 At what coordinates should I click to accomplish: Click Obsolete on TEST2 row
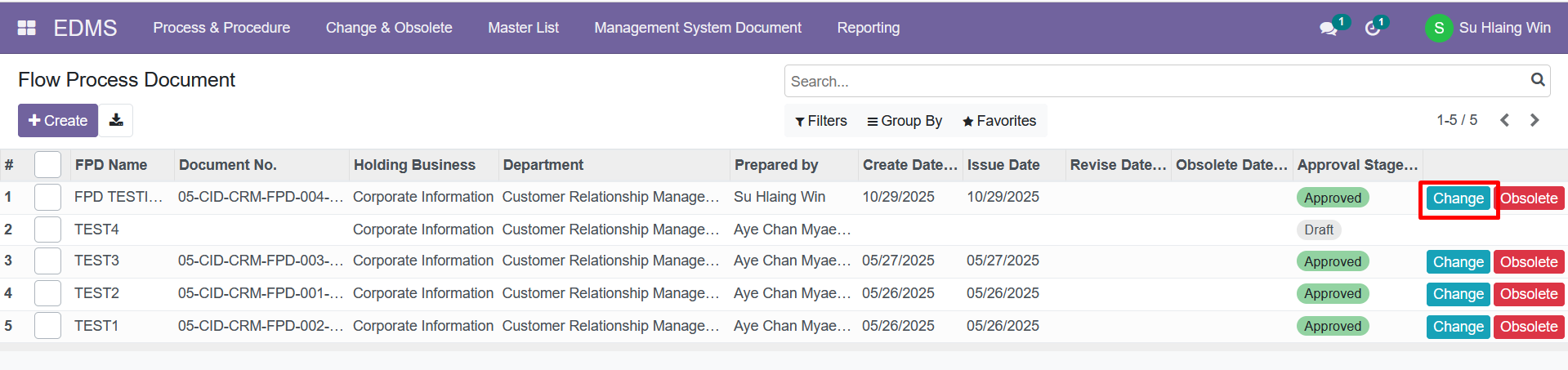point(1529,294)
